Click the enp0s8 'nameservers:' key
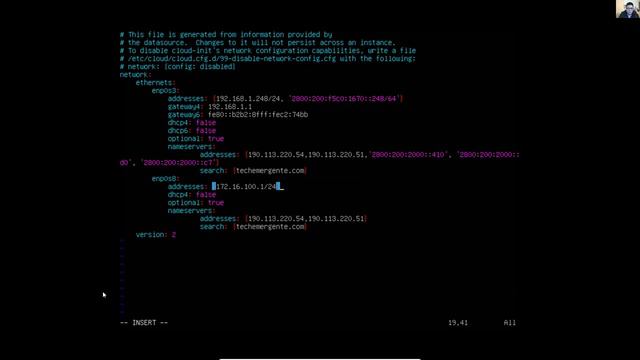Screen dimensions: 640x360 191,211
